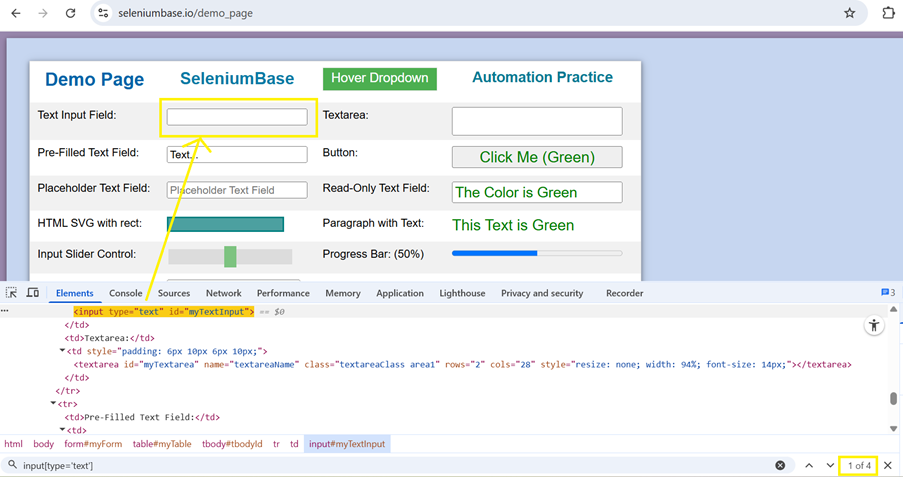Click table#myTable breadcrumb

[x=162, y=444]
